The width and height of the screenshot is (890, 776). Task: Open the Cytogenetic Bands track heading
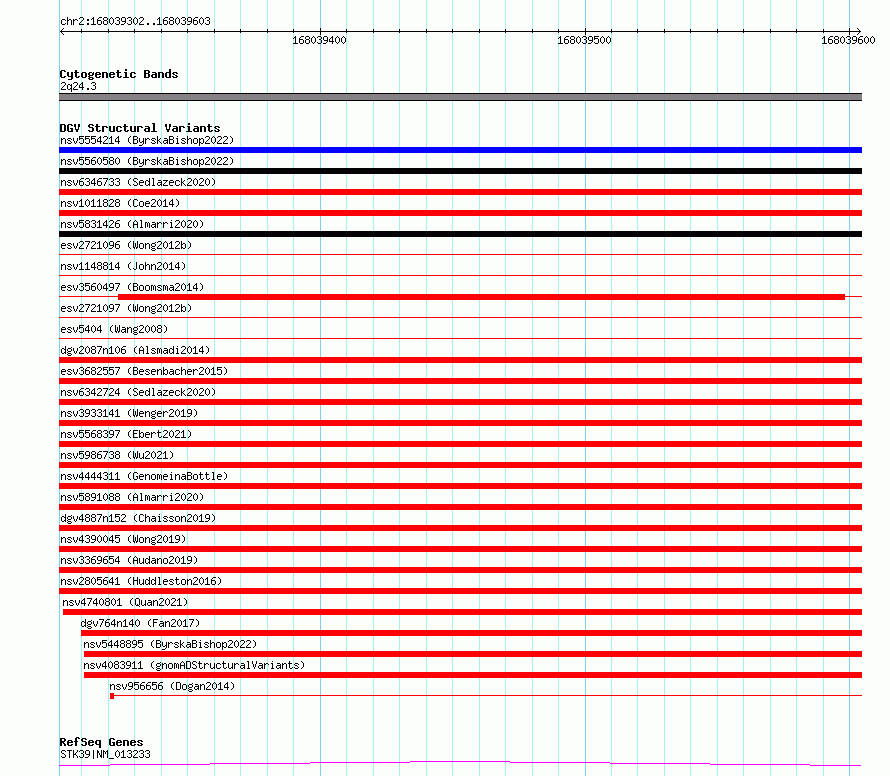click(x=119, y=74)
